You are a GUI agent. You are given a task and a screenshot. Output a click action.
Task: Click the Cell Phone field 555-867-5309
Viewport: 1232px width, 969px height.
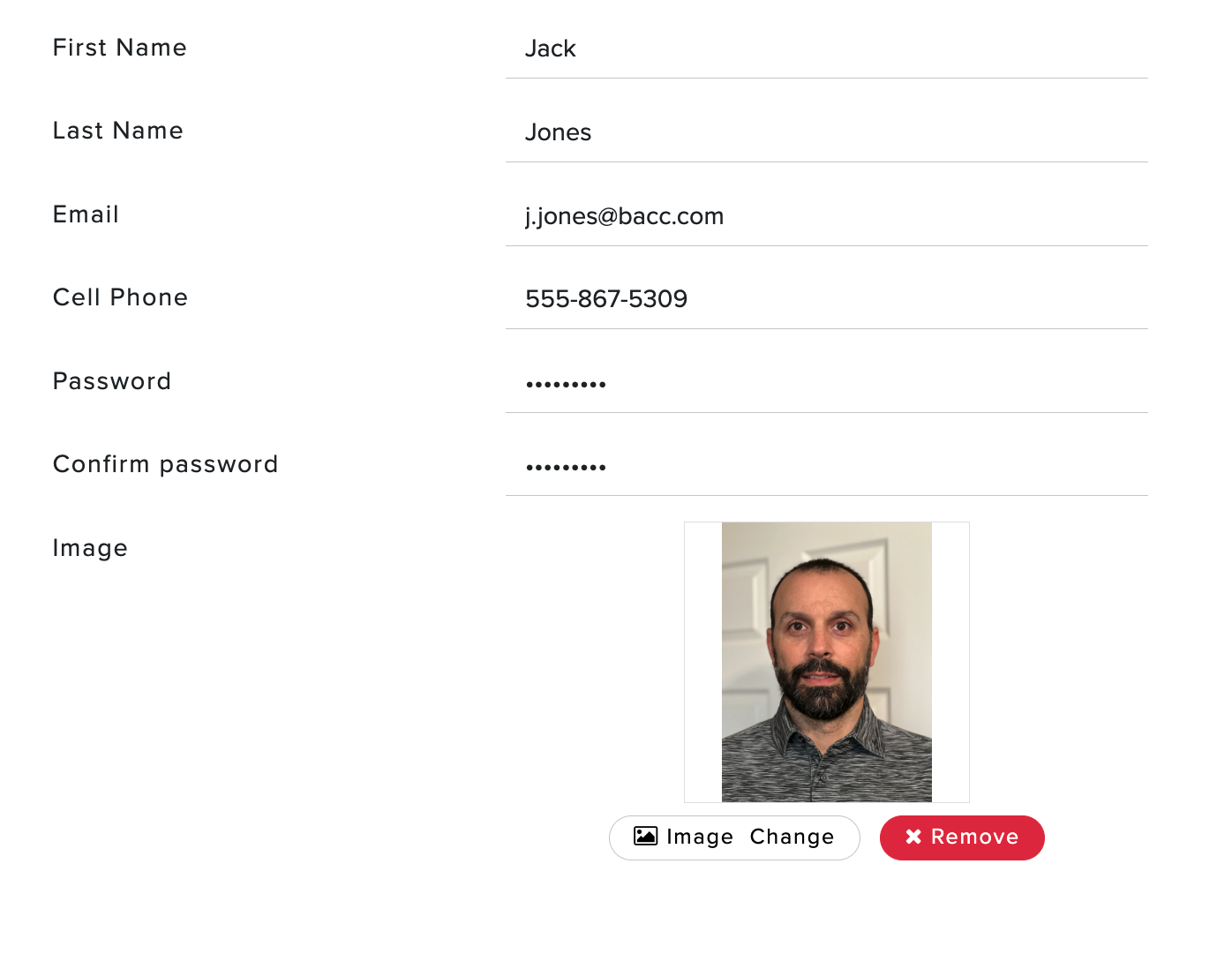click(827, 299)
